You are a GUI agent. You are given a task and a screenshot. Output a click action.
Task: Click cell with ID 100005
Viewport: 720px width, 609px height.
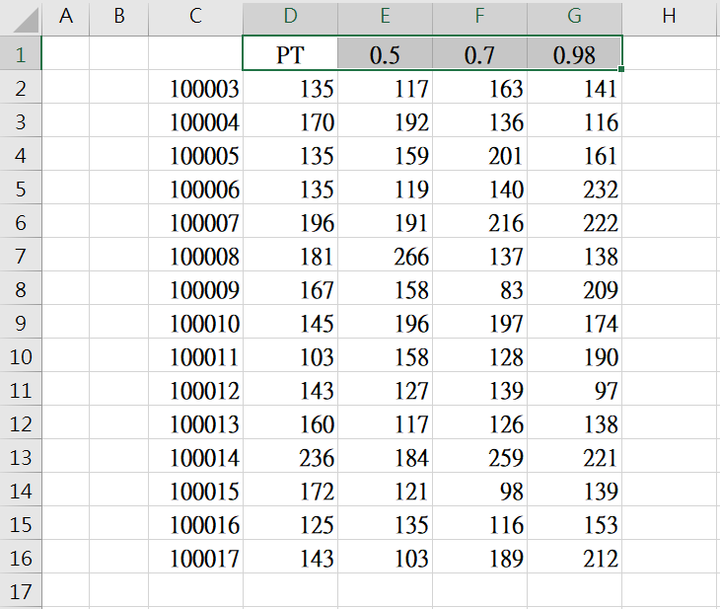point(196,154)
